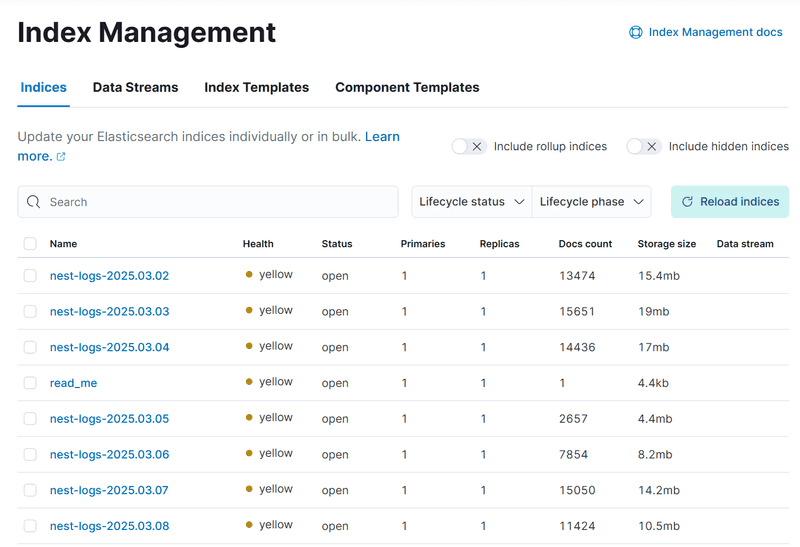Click docs count 7854

[x=573, y=454]
